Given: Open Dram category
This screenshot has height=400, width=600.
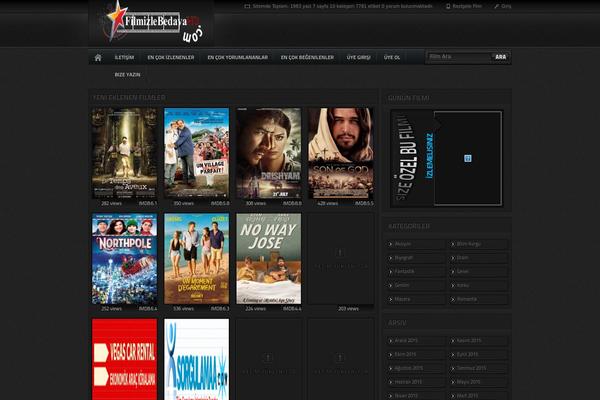Looking at the screenshot, I should (x=463, y=258).
